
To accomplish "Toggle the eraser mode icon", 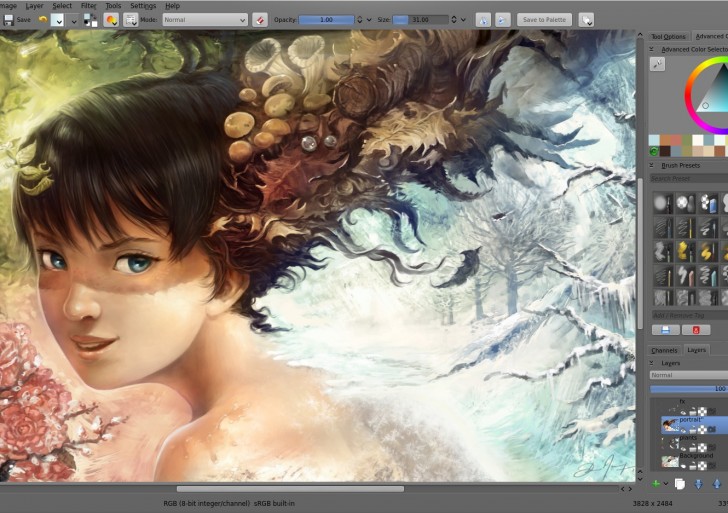I will (x=260, y=19).
